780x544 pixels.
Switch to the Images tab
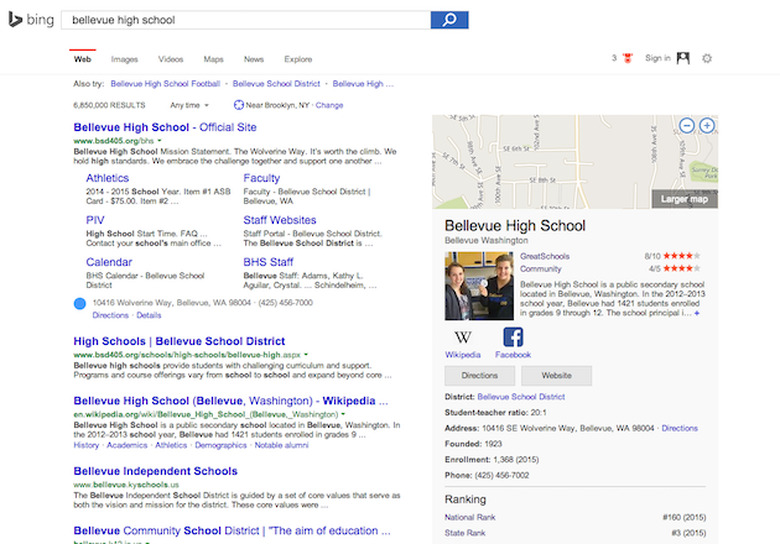124,59
